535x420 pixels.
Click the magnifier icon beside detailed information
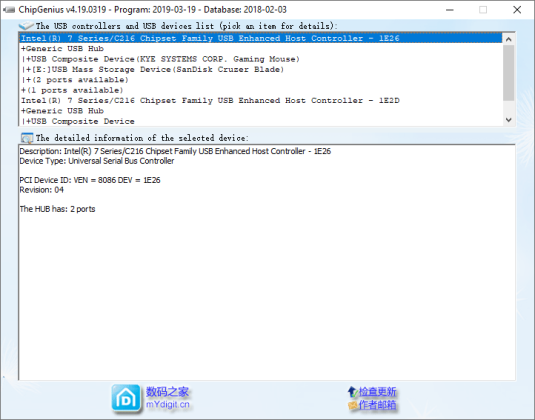[x=27, y=138]
